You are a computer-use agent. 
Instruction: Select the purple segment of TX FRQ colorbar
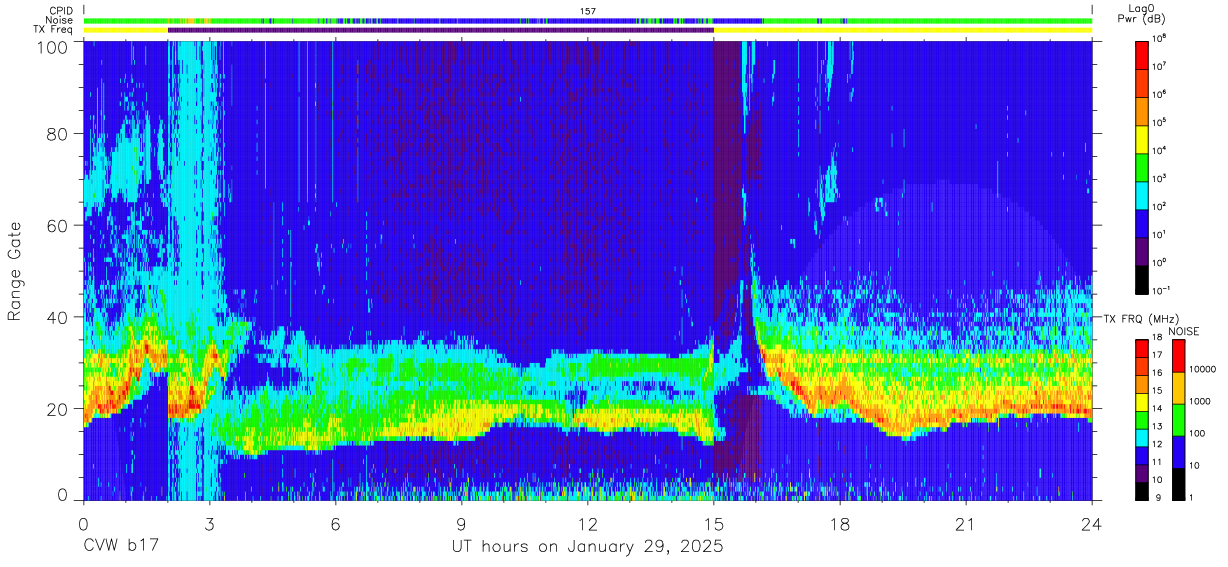[1141, 474]
